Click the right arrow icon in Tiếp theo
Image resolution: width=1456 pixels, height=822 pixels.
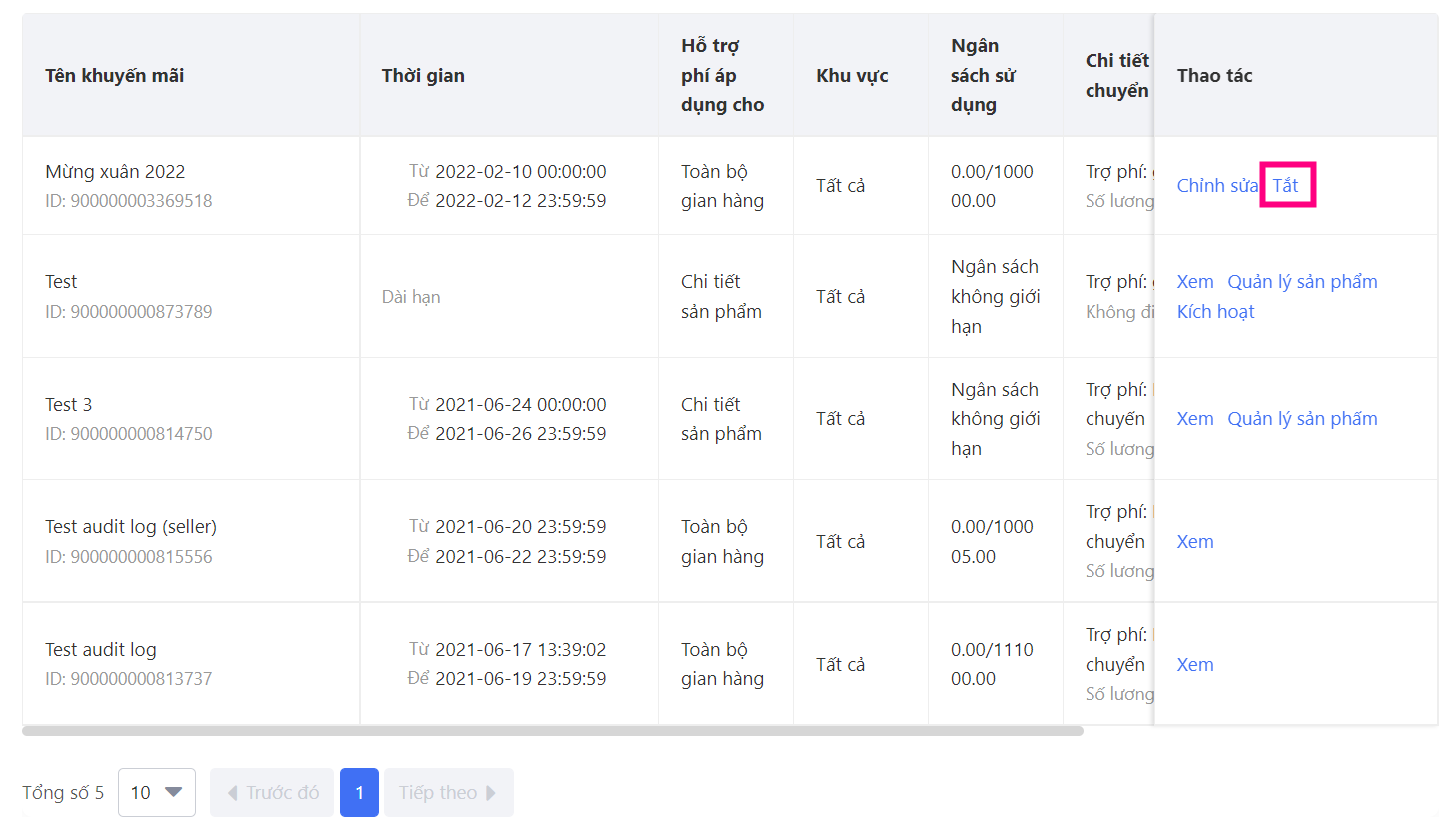coord(491,793)
